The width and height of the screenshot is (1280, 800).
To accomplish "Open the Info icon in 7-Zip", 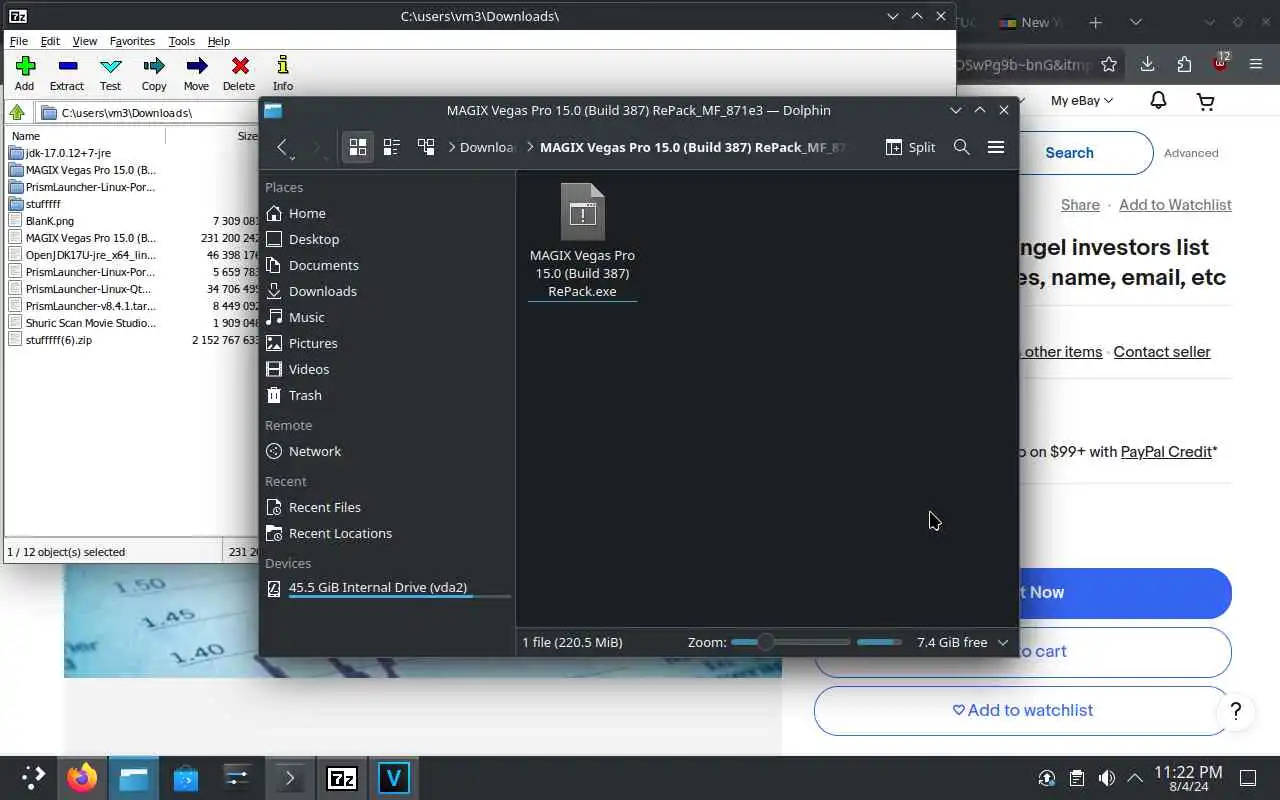I will pos(283,74).
